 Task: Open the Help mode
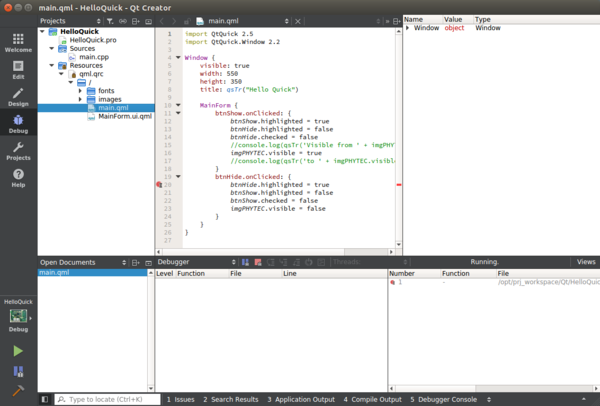point(18,178)
